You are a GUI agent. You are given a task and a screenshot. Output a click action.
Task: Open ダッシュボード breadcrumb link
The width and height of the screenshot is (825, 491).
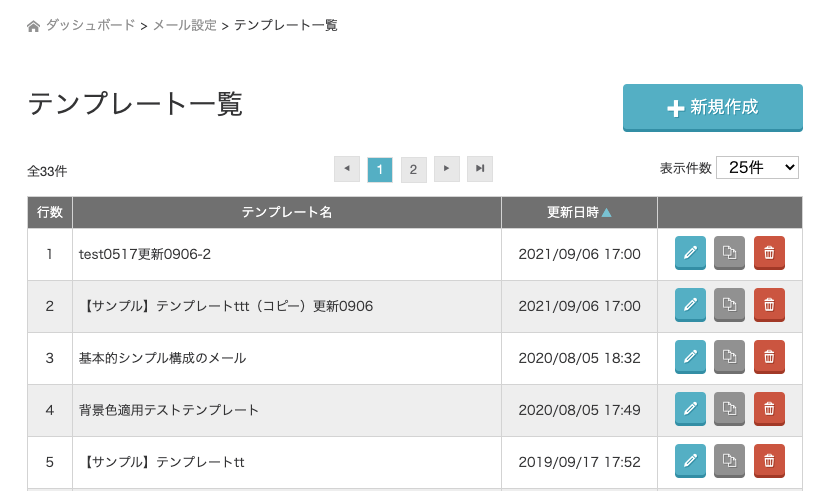coord(90,25)
